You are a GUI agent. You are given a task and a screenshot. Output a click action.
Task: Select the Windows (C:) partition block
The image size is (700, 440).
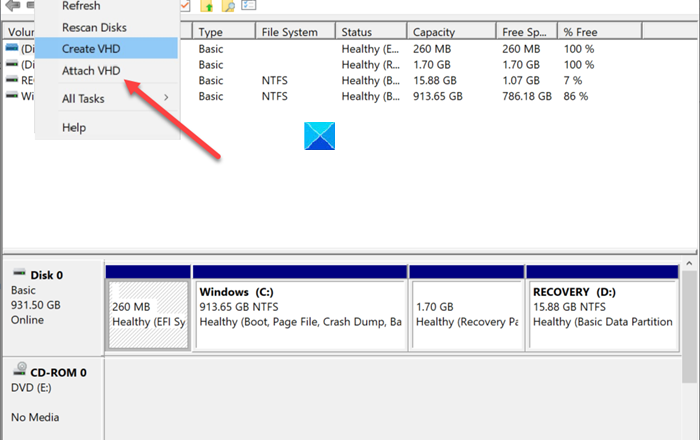[x=300, y=315]
